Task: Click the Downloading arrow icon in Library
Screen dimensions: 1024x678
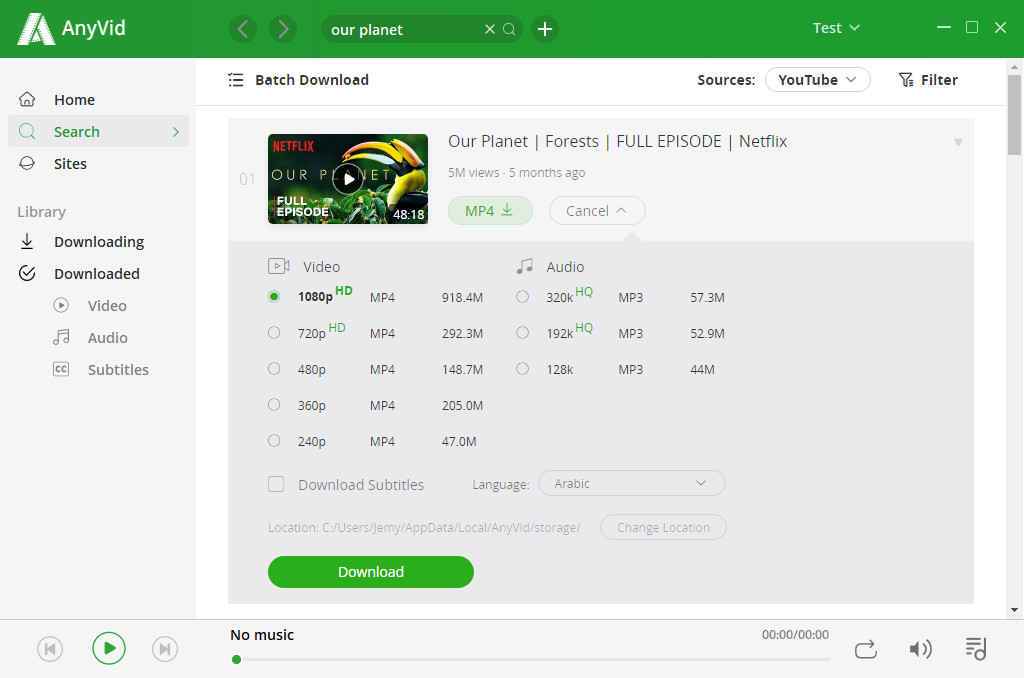Action: click(x=27, y=241)
